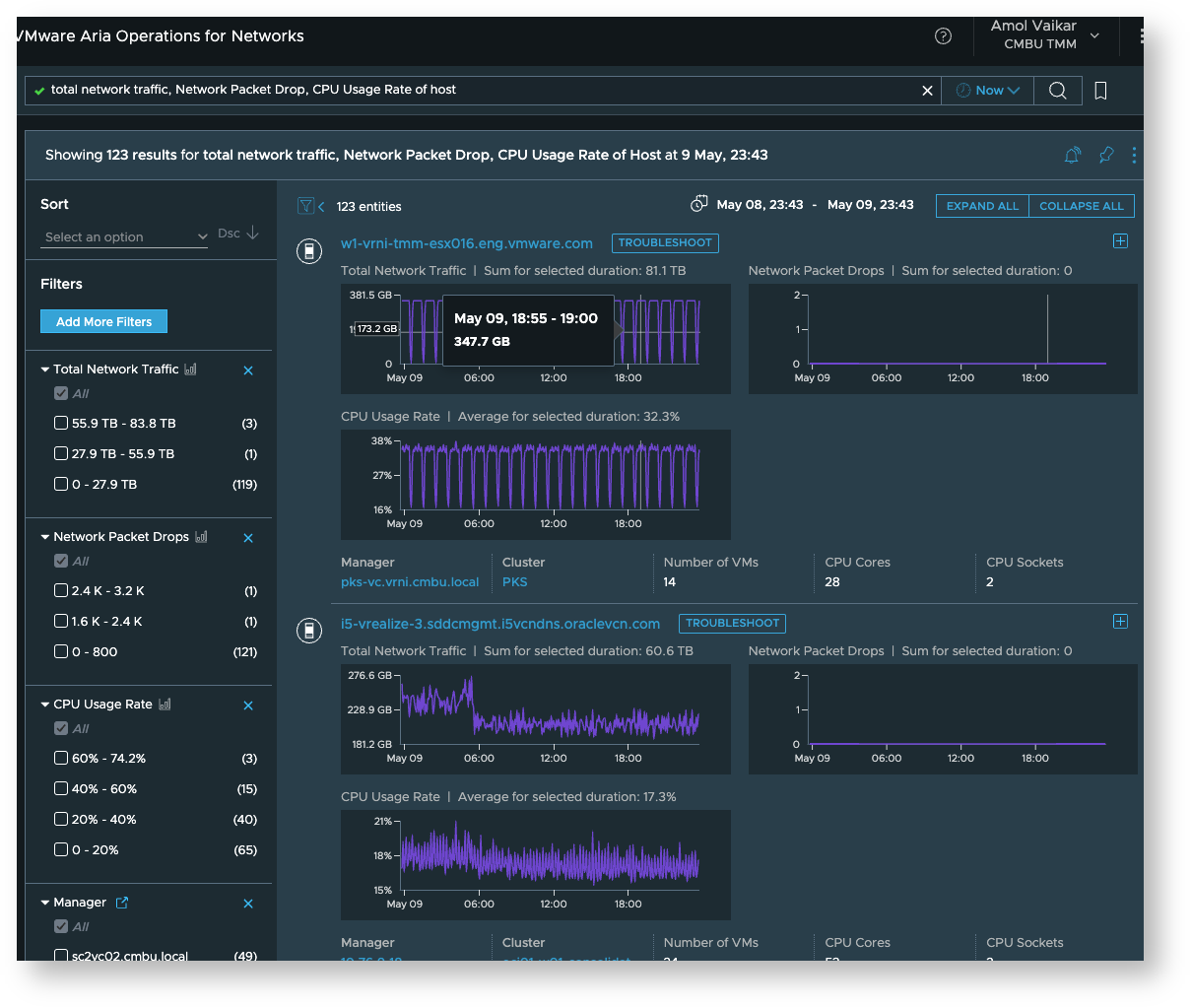
Task: Remove CPU Usage Rate filter X
Action: point(248,706)
